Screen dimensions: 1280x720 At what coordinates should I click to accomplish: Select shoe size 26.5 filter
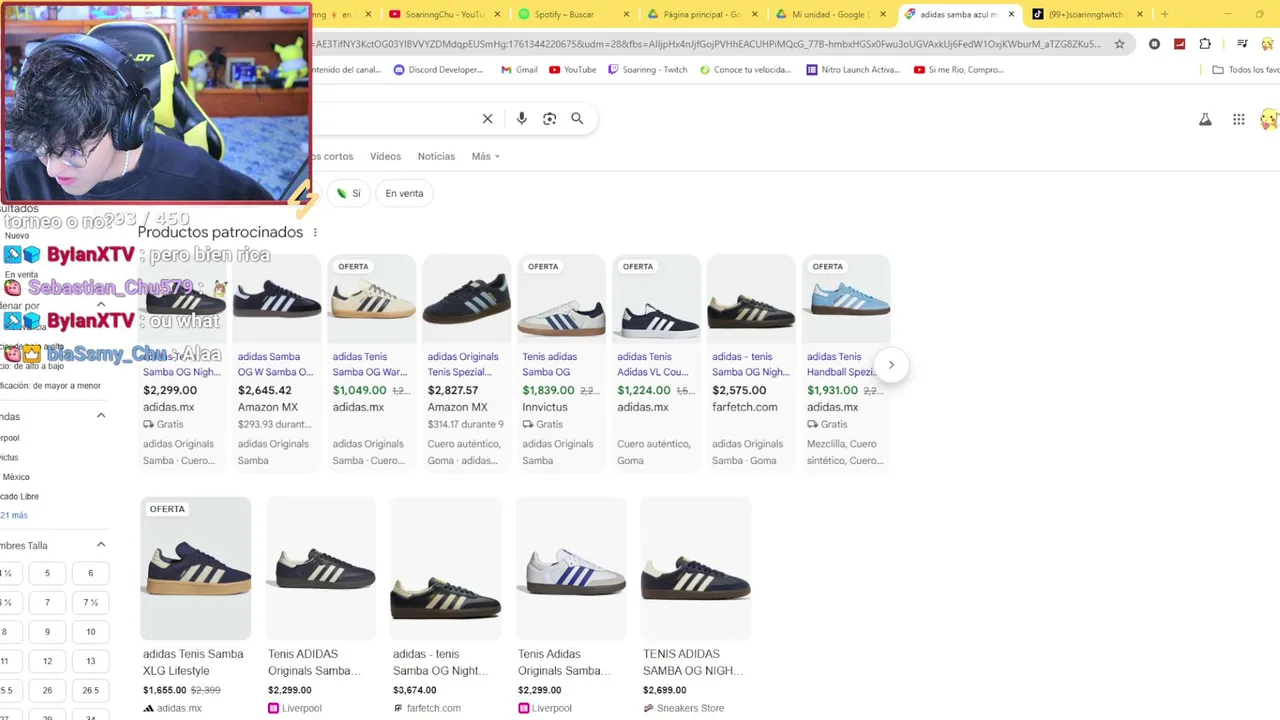point(90,690)
